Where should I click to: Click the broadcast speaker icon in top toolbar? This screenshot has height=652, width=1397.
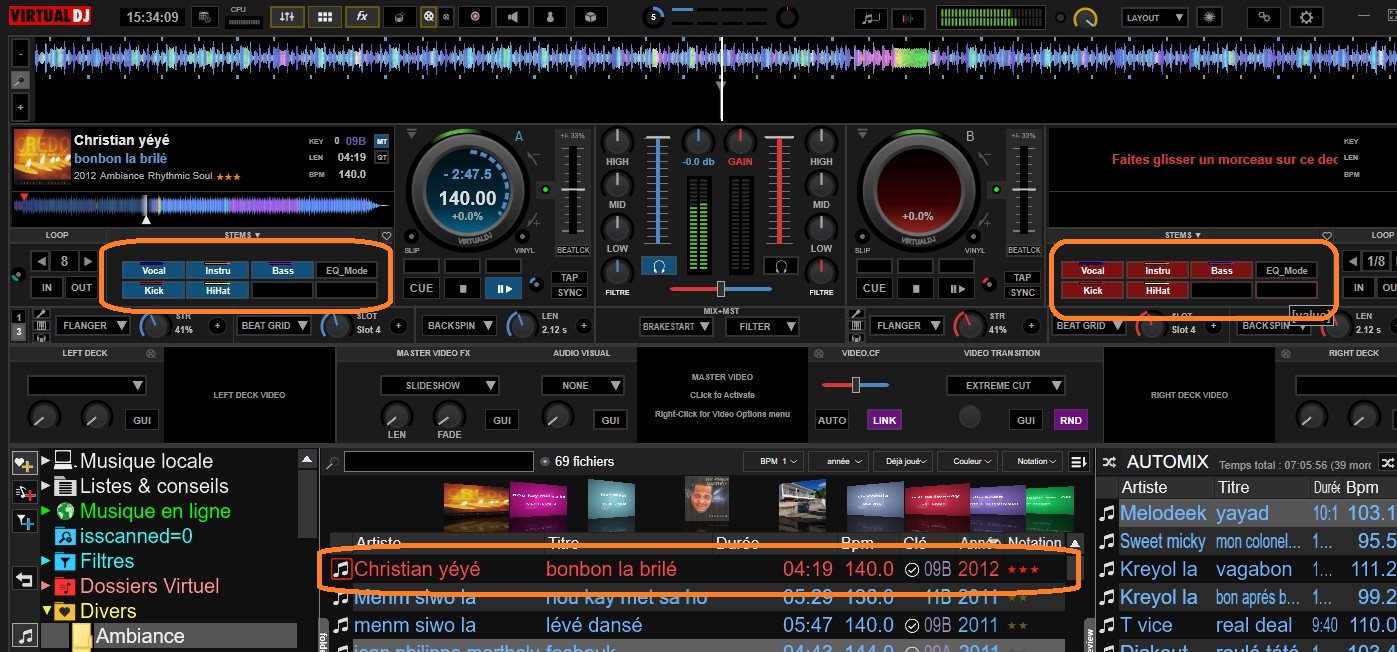point(513,17)
